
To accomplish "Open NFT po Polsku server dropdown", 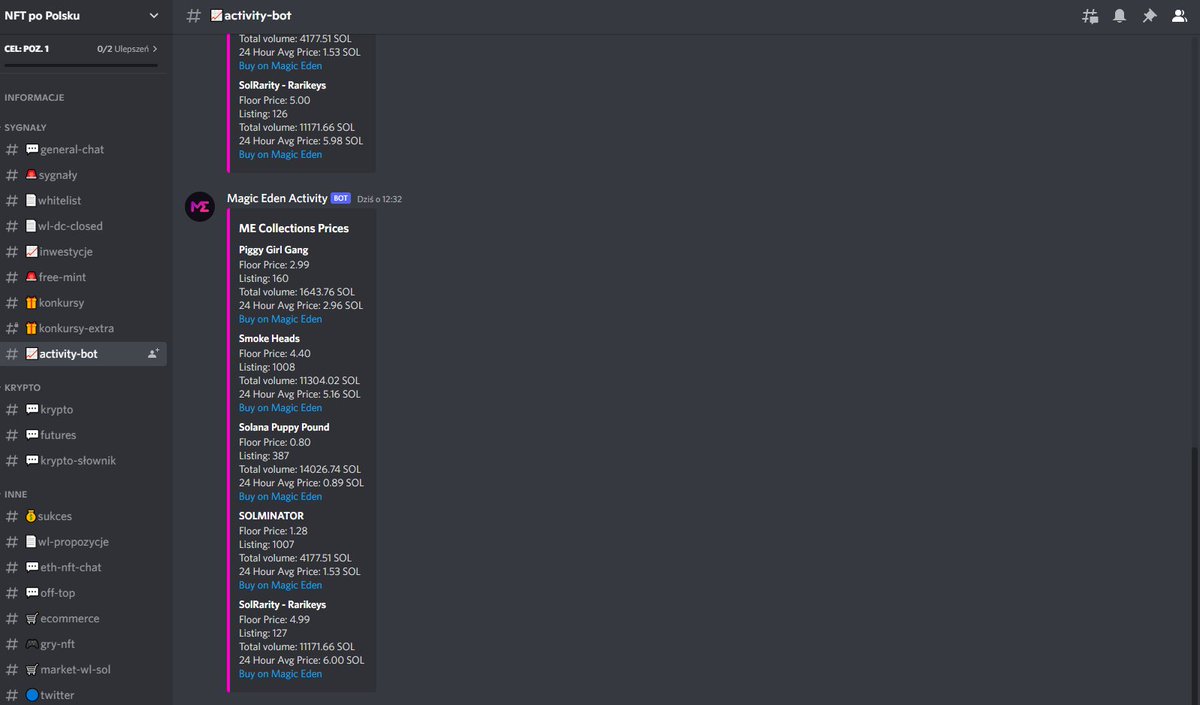I will [x=82, y=16].
